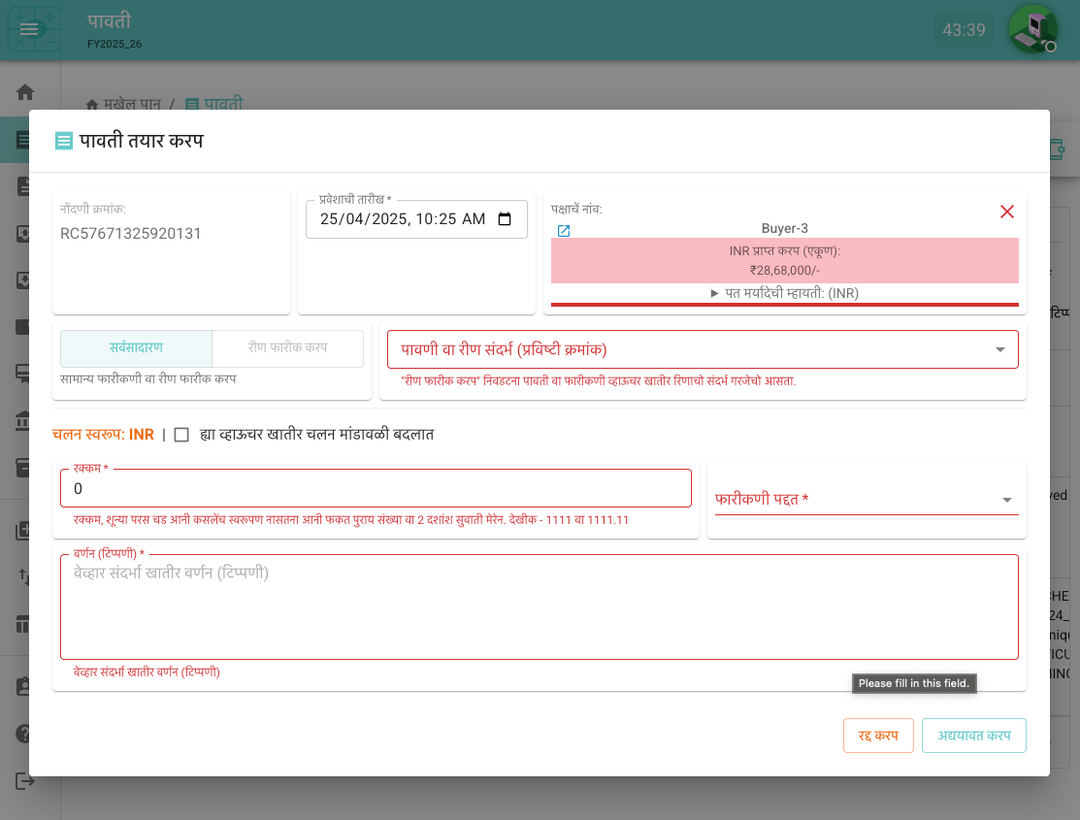Viewport: 1080px width, 820px height.
Task: Click the रक्कम amount input field
Action: [375, 489]
